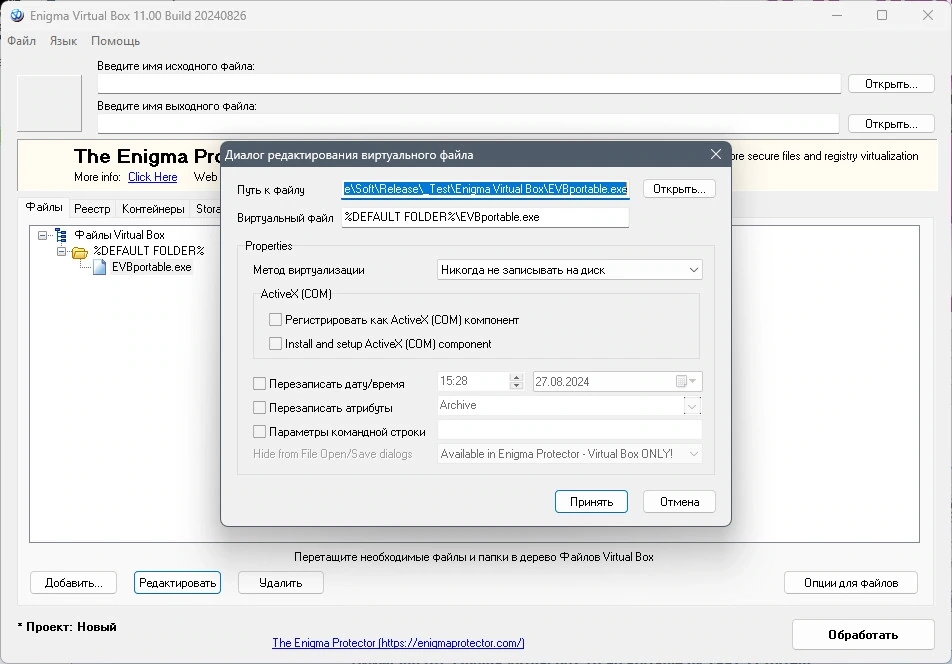Follow the Click Here link
The width and height of the screenshot is (952, 664).
pyautogui.click(x=152, y=177)
